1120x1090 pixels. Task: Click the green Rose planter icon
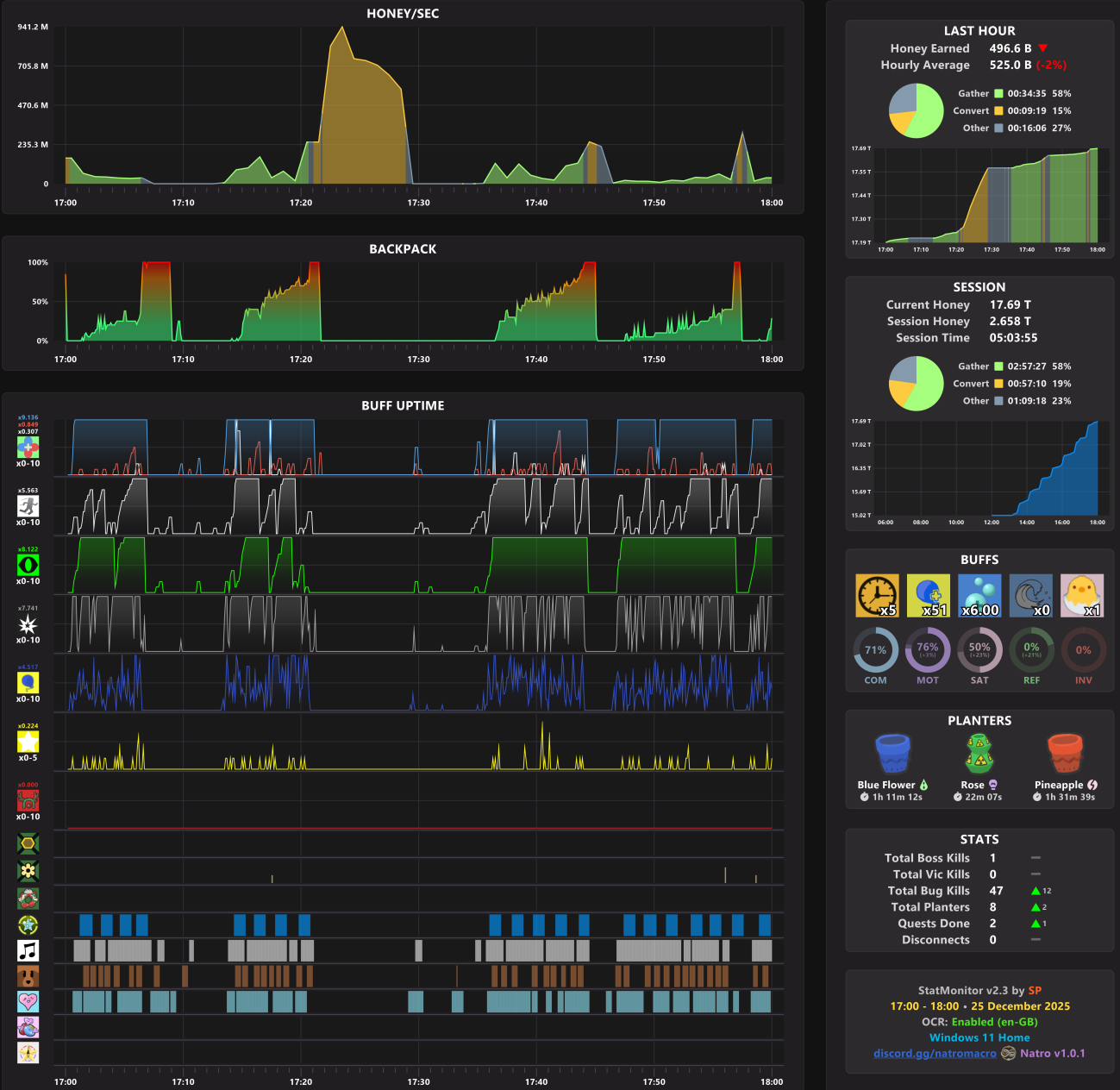pos(979,754)
